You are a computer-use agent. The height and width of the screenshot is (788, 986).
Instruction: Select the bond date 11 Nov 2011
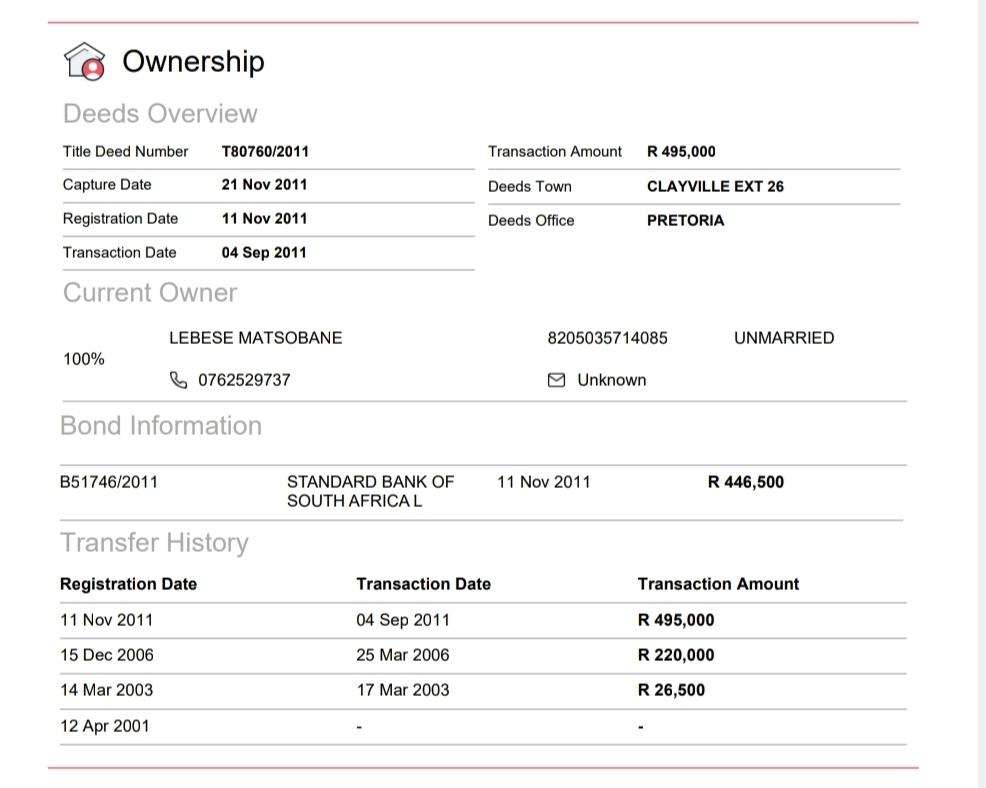point(544,482)
